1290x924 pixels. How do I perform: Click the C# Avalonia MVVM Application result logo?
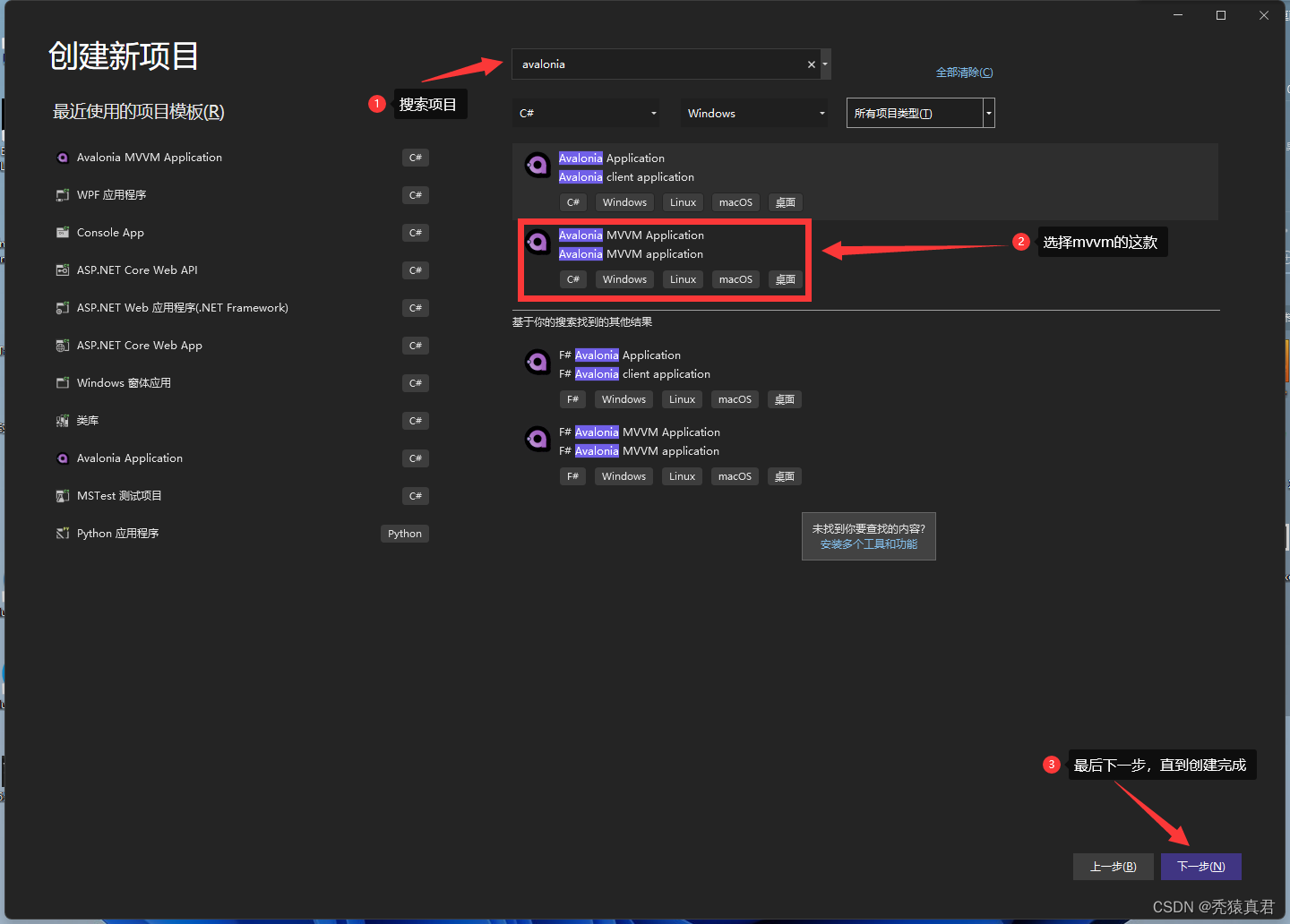coord(537,242)
